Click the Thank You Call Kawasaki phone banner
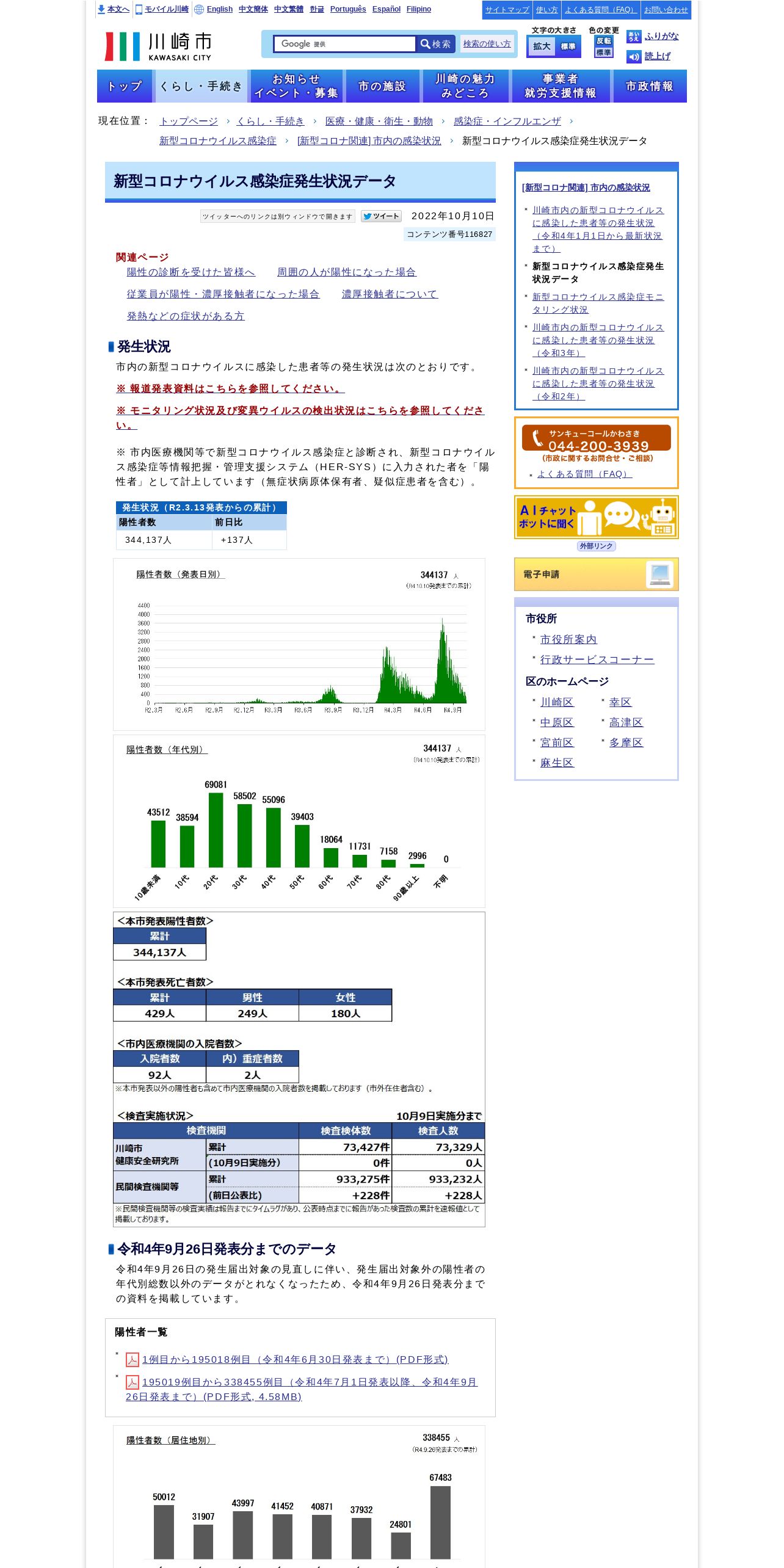Screen dimensions: 784x1568 coord(597,443)
